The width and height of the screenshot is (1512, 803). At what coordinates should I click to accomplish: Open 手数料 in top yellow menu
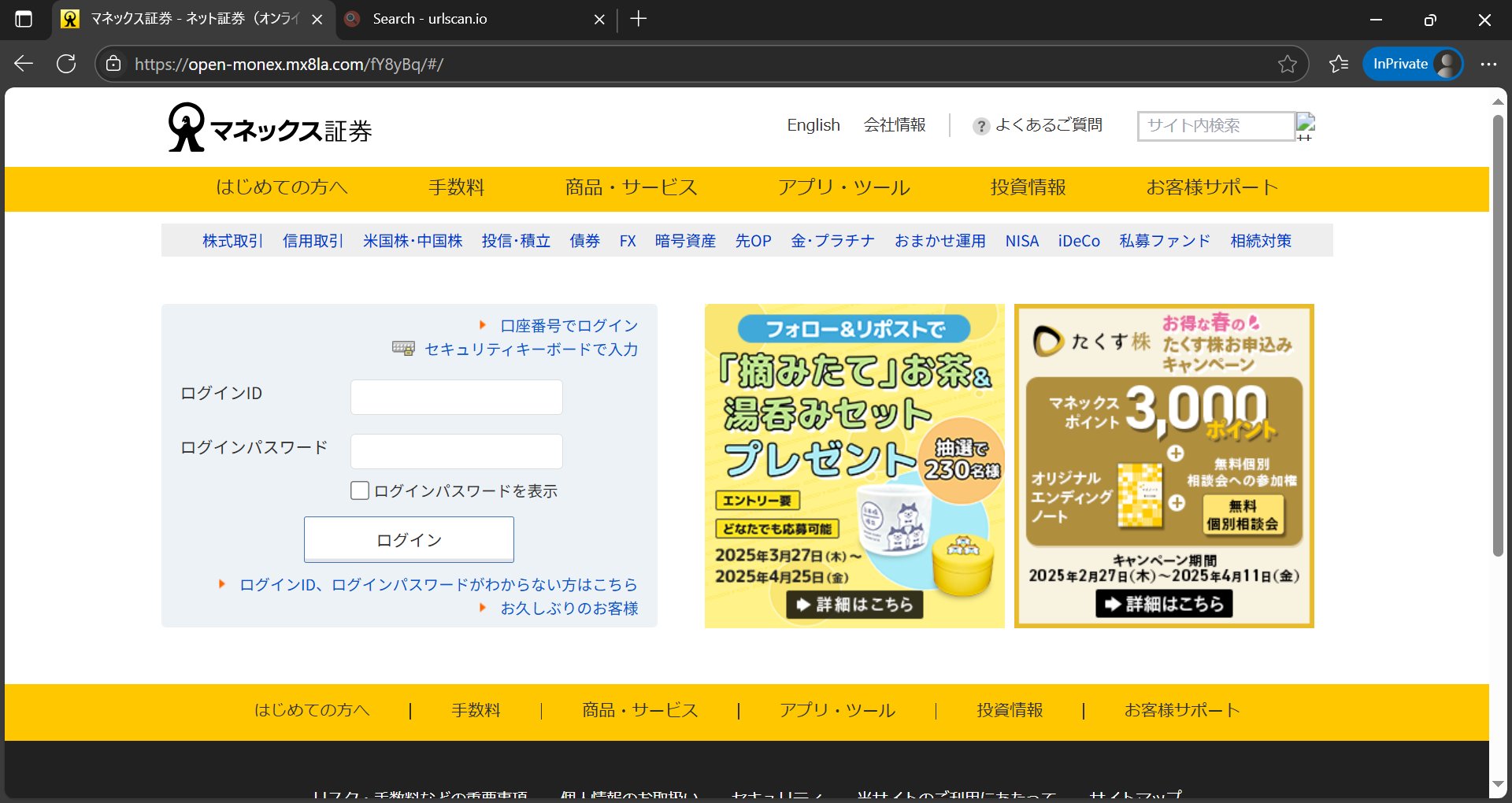click(x=456, y=187)
